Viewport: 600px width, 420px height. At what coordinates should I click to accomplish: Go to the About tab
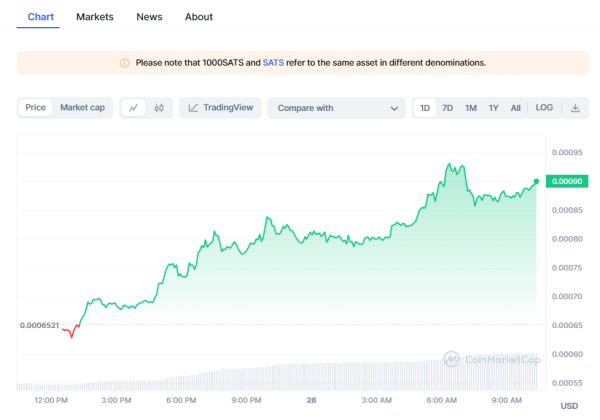(x=199, y=17)
